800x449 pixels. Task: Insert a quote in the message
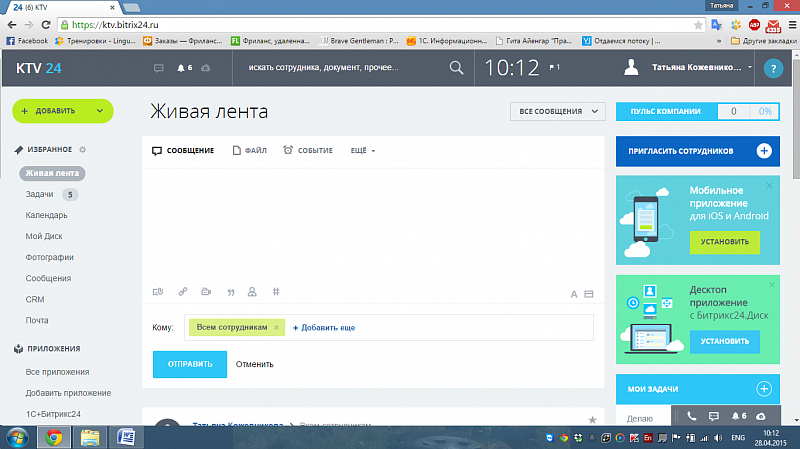231,292
